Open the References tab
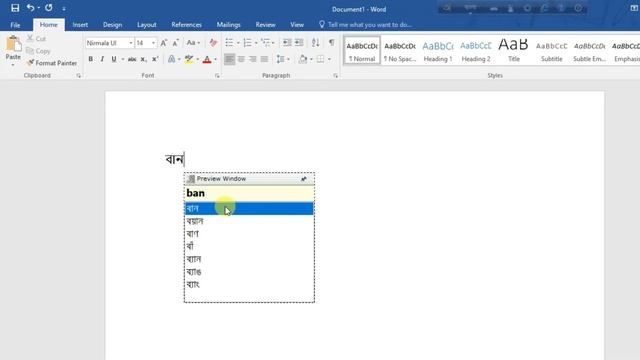The height and width of the screenshot is (360, 640). 186,25
